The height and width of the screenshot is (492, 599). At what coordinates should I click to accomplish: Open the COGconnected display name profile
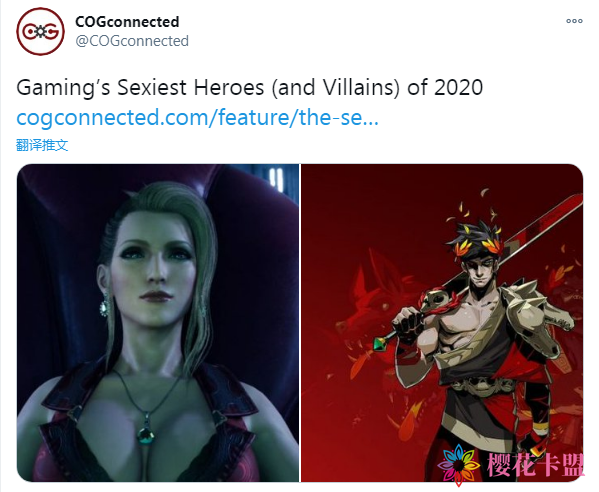[x=127, y=22]
